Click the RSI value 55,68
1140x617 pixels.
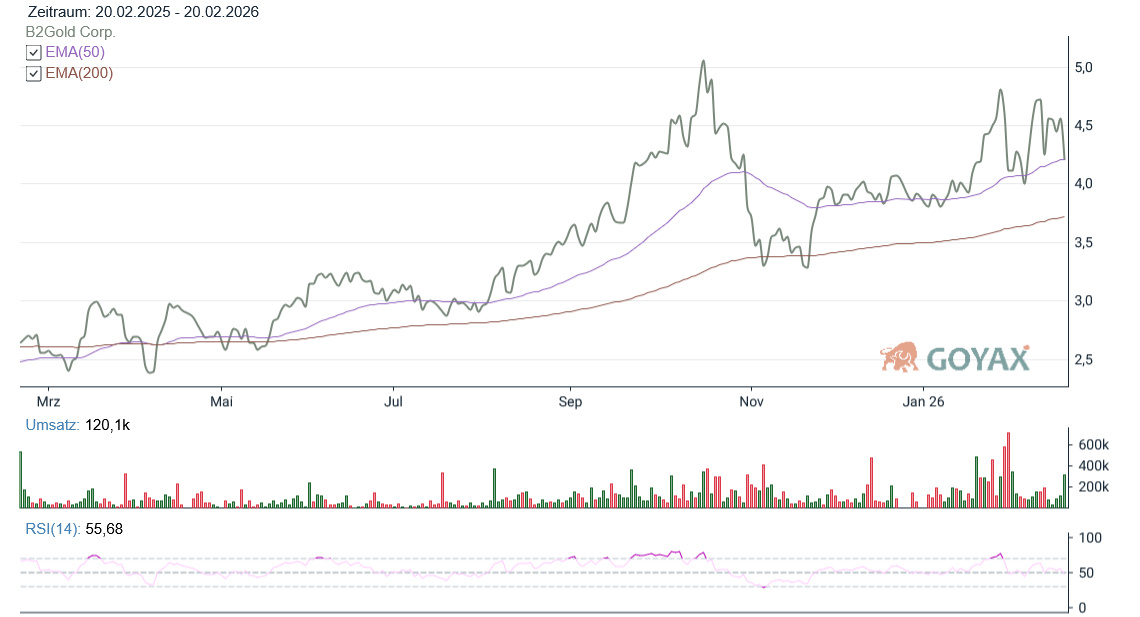(104, 528)
